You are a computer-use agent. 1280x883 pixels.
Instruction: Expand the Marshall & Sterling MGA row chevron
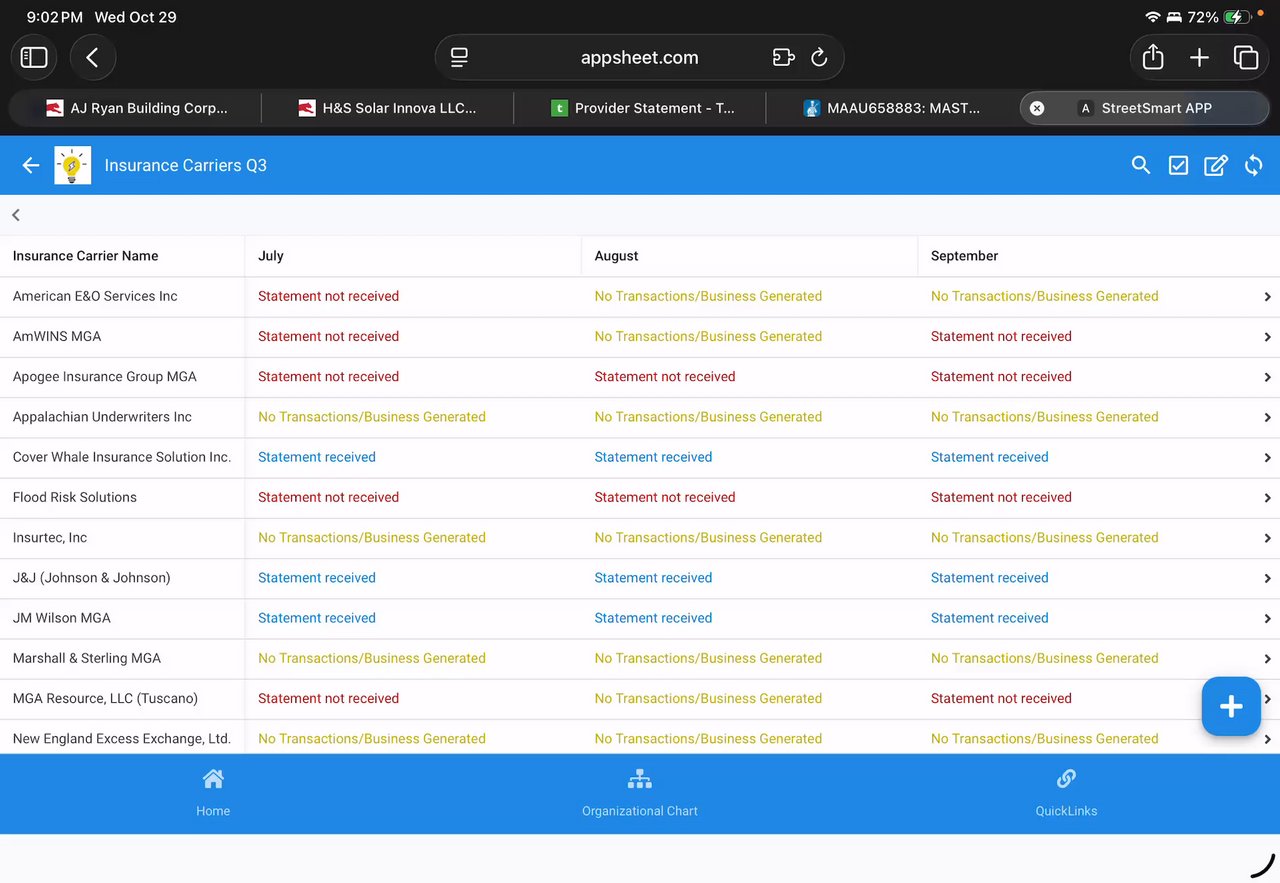[1268, 659]
